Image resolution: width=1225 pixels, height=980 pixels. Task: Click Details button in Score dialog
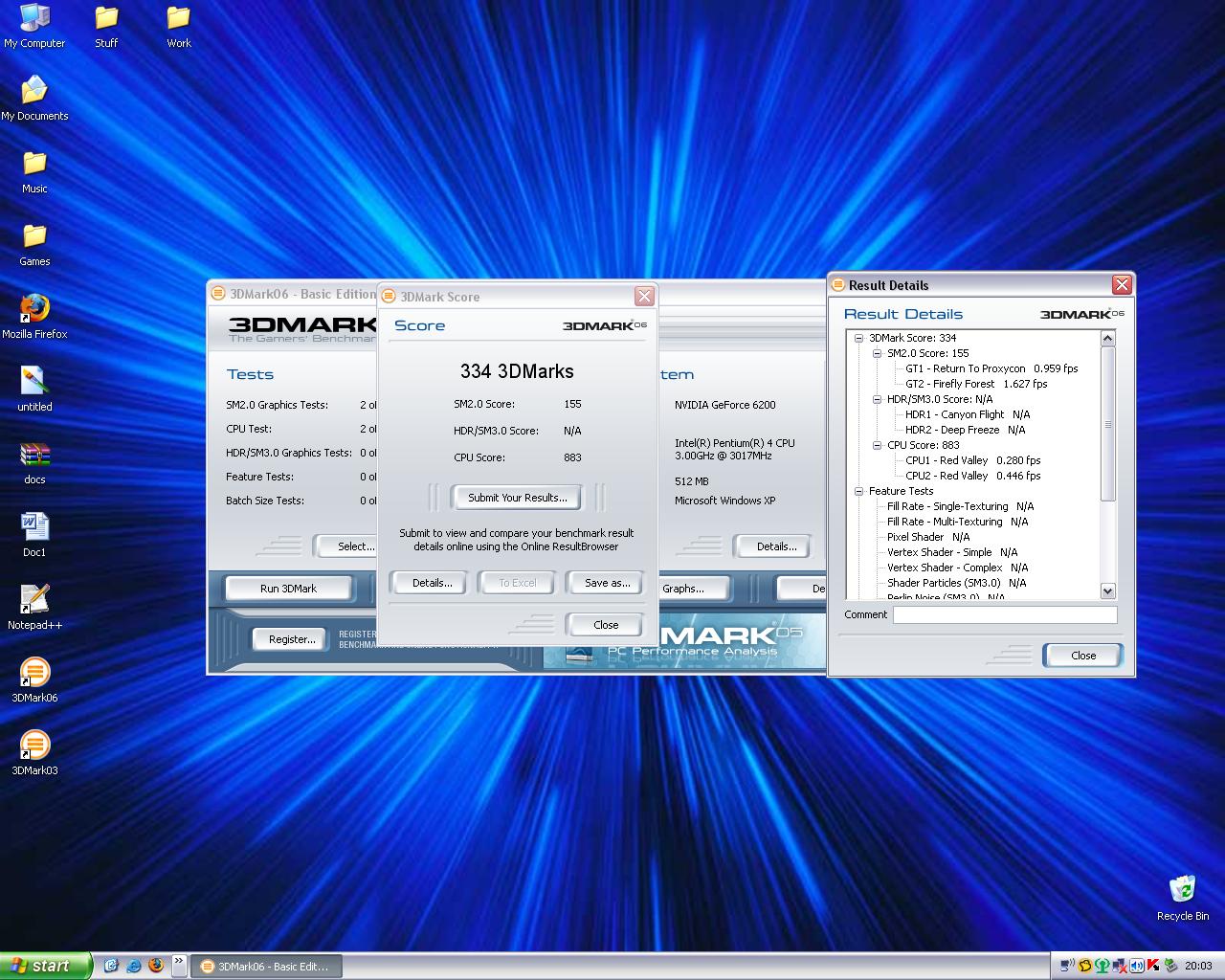click(433, 583)
